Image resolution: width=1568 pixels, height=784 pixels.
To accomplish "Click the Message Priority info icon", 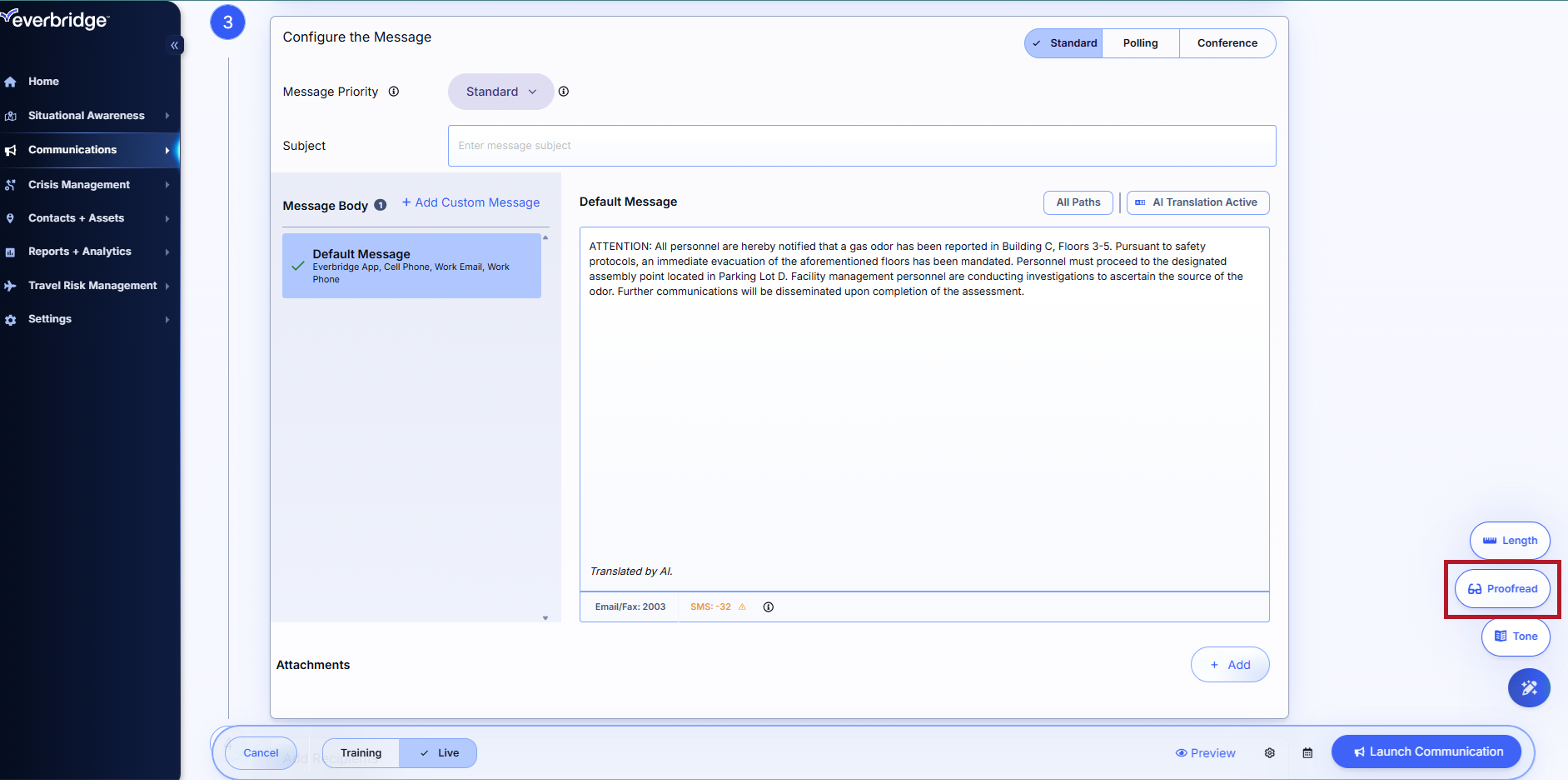I will pos(394,92).
